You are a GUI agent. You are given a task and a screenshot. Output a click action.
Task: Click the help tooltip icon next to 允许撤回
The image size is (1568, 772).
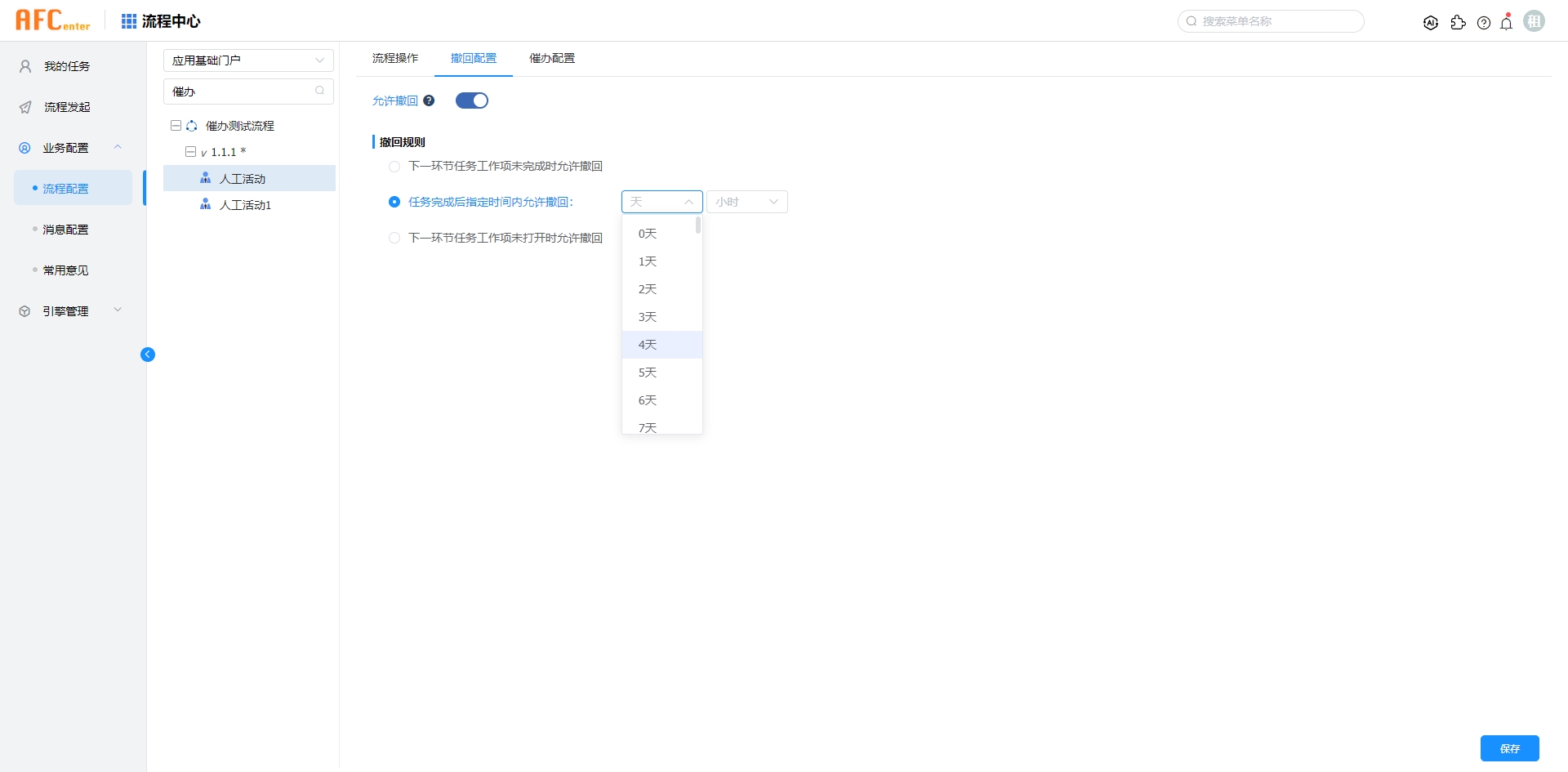pyautogui.click(x=429, y=100)
